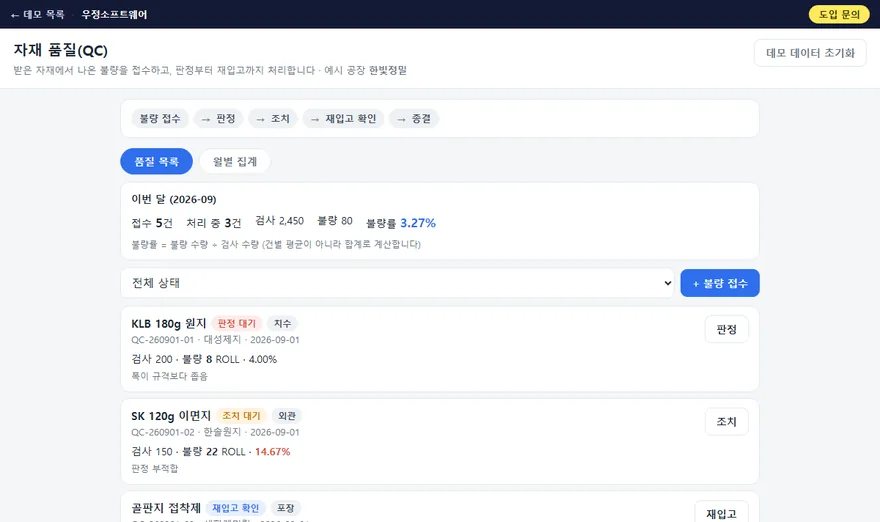
Task: Reset with 데모 데이터 초기화 button
Action: pyautogui.click(x=810, y=53)
